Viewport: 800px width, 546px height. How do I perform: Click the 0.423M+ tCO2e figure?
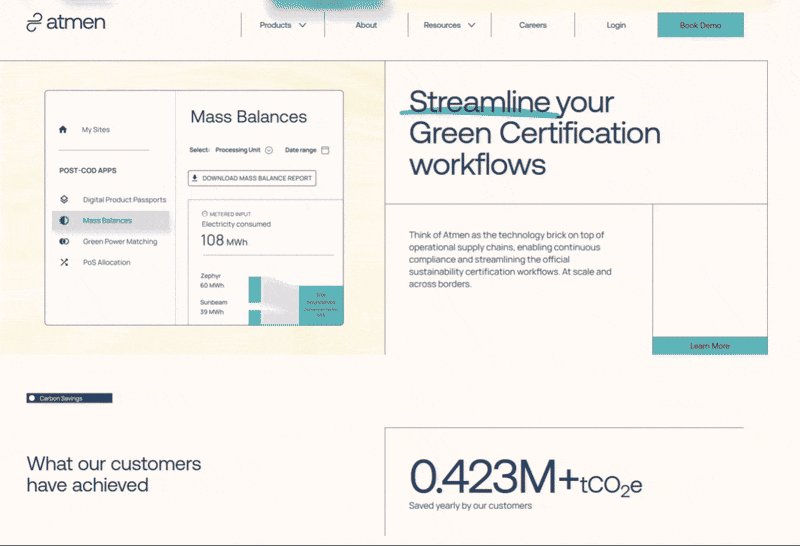pos(526,477)
